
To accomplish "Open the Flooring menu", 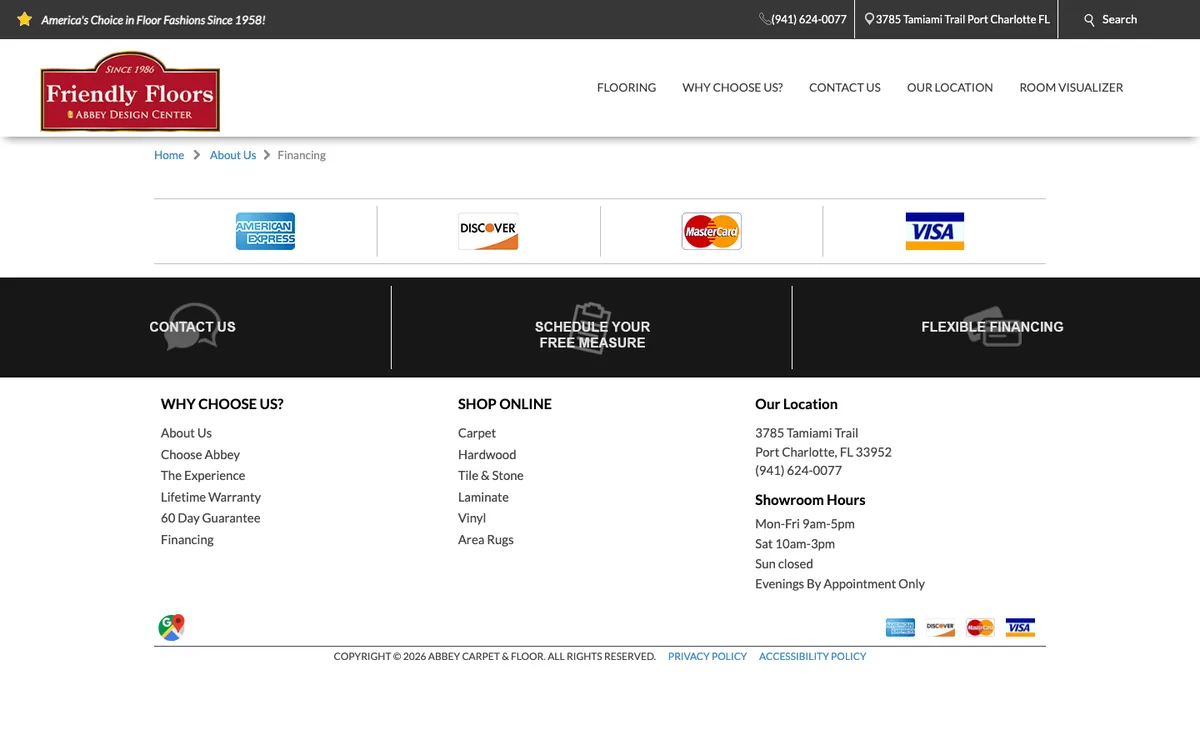I will (626, 87).
